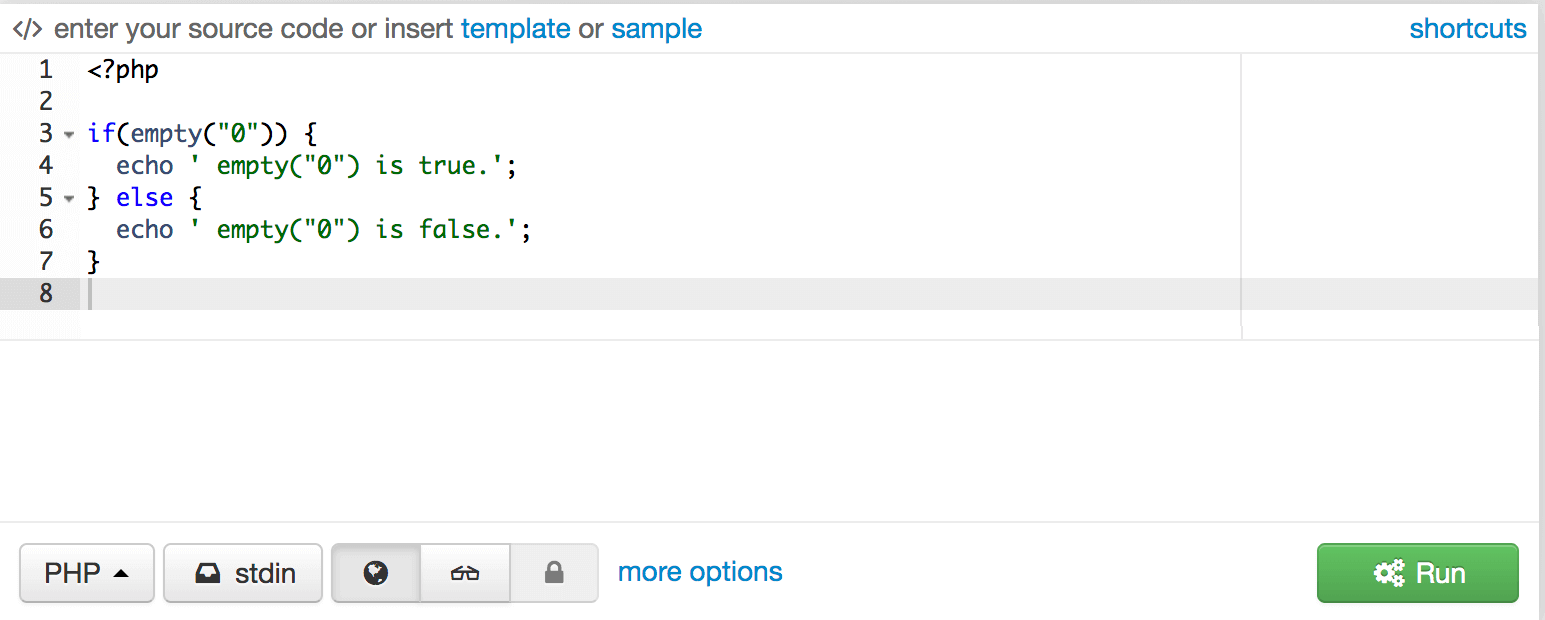Click the <?php opening tag on line 1

tap(123, 70)
